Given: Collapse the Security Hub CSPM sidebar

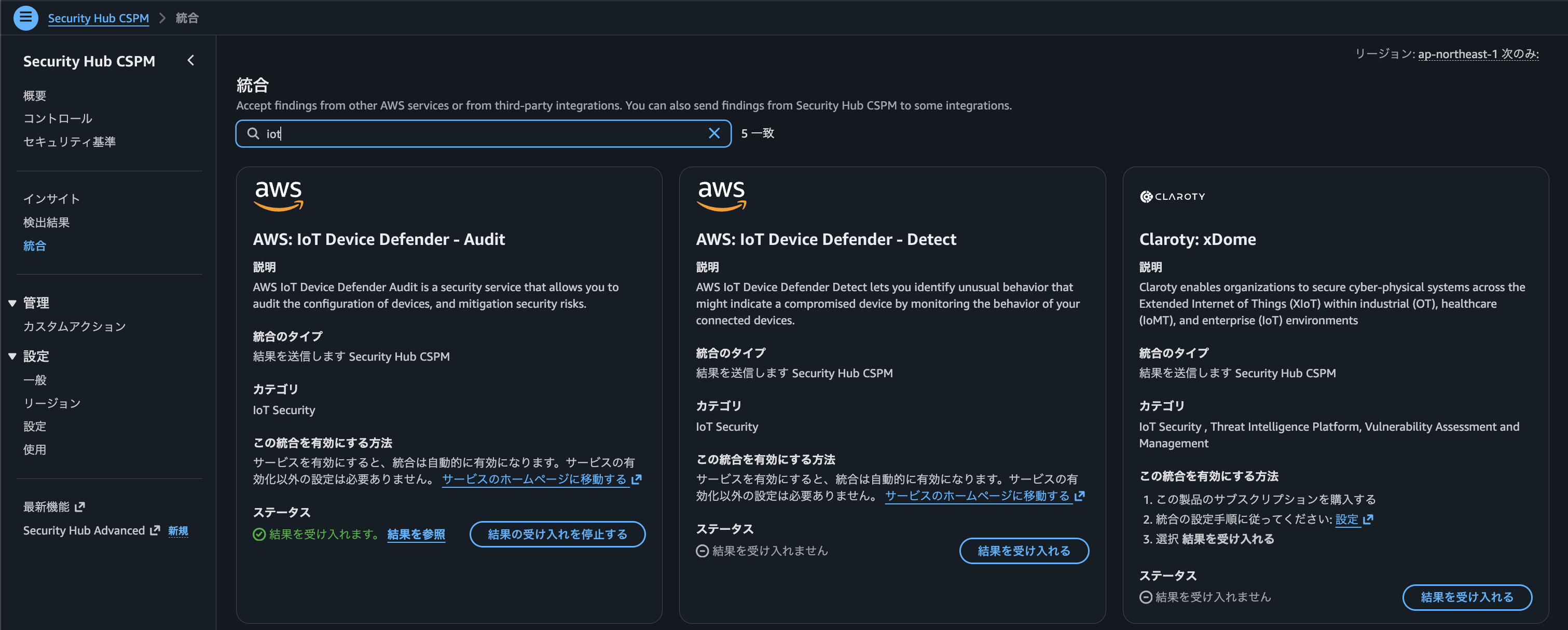Looking at the screenshot, I should [x=190, y=60].
